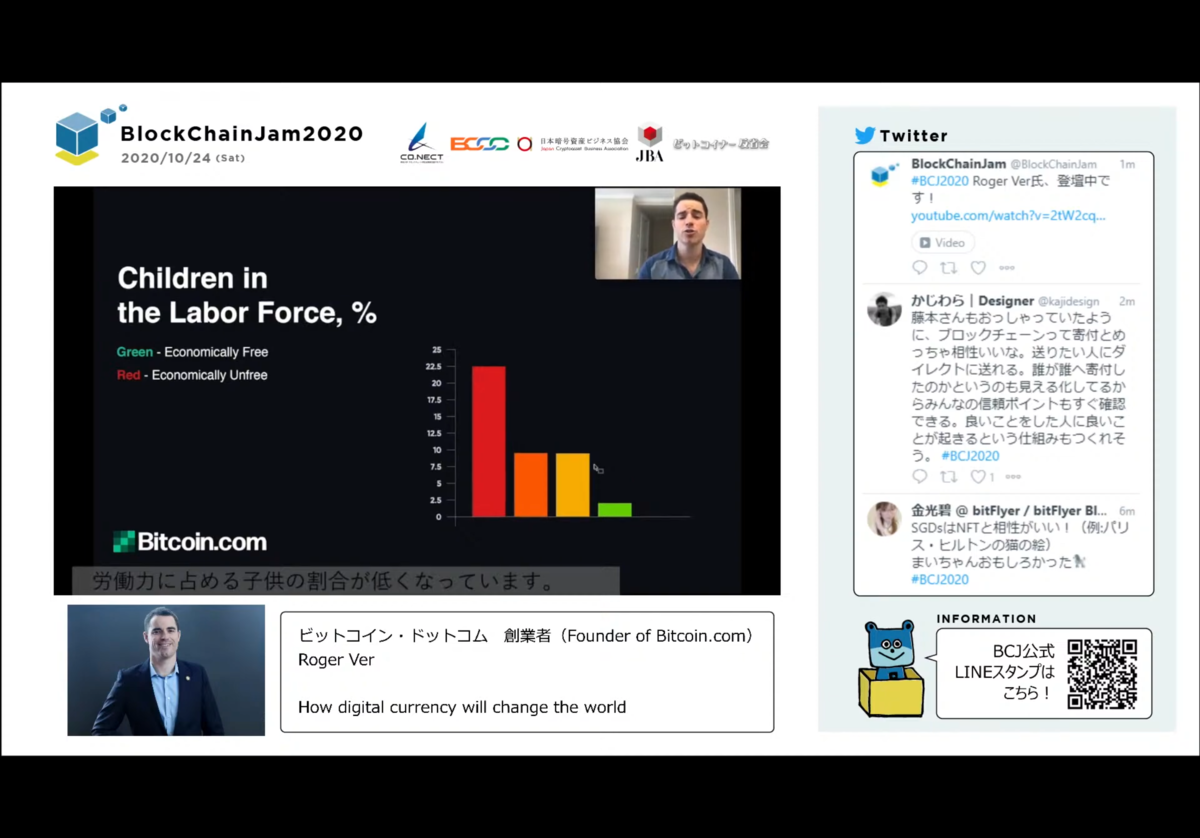Click the 'BlockChainJam2020' heading text

242,134
